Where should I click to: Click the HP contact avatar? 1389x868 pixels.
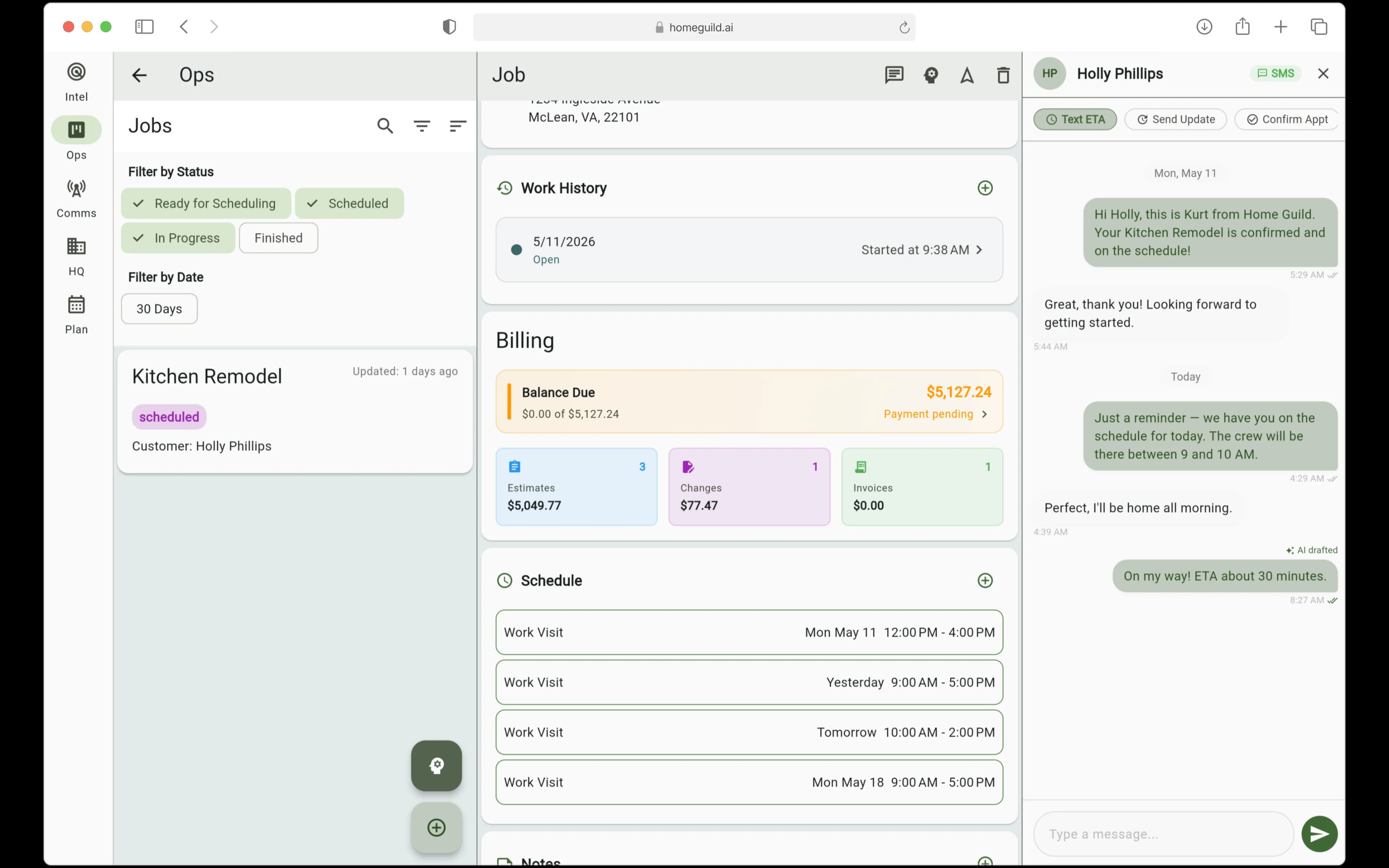(x=1050, y=73)
